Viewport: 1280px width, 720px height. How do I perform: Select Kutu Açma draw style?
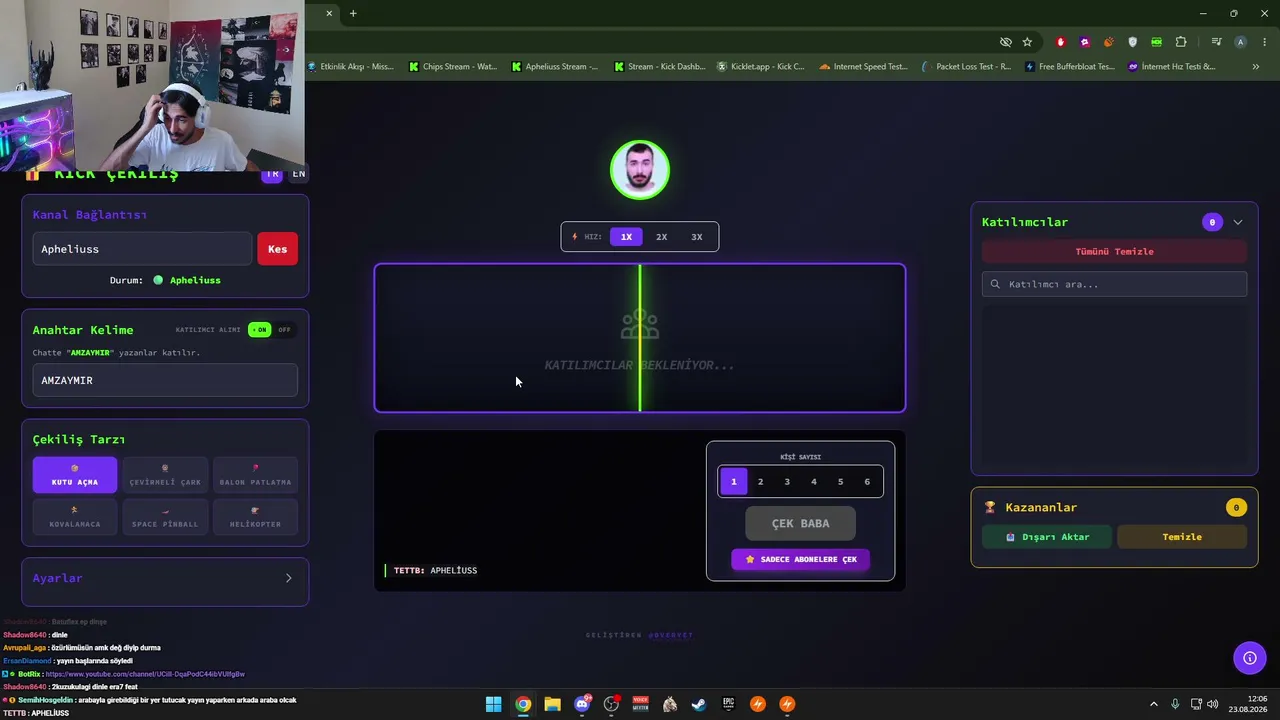pos(75,475)
